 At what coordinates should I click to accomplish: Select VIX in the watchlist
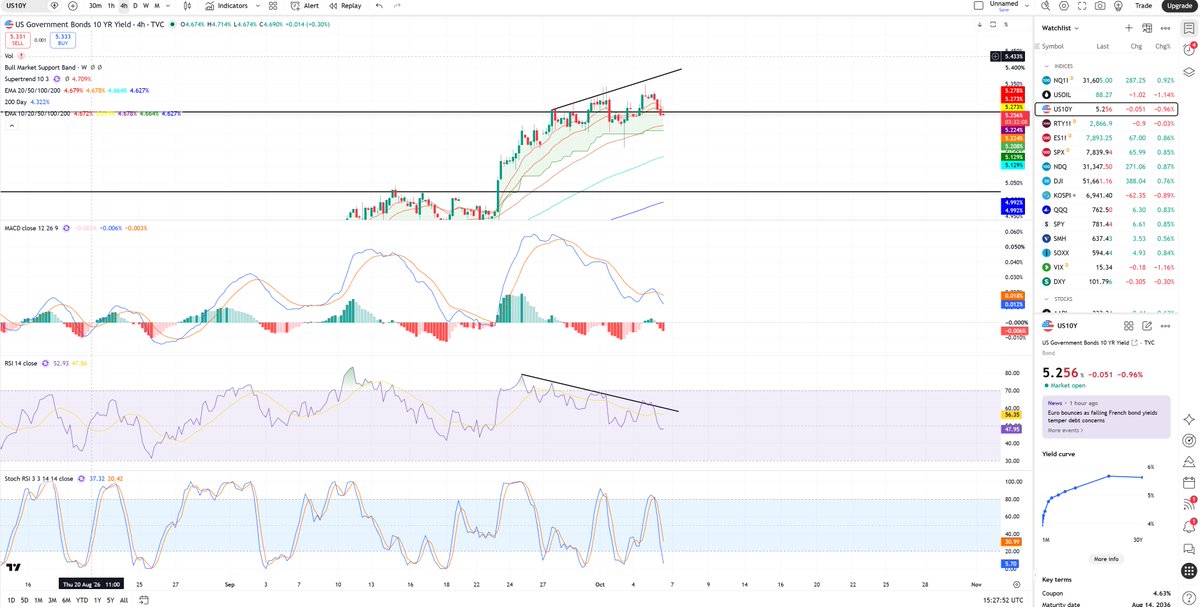click(1108, 268)
